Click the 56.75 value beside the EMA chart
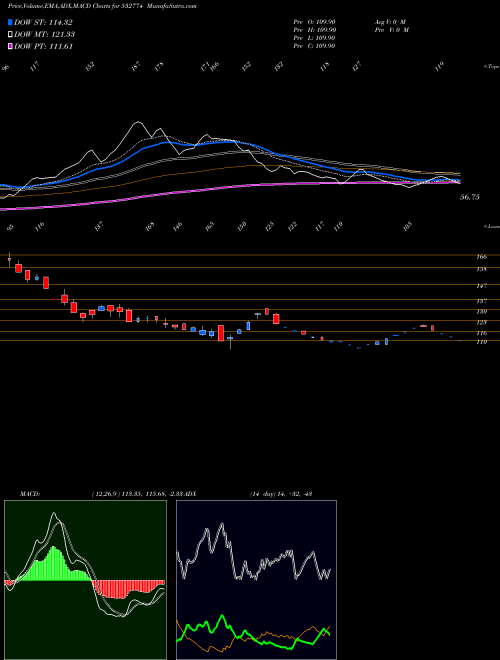The height and width of the screenshot is (660, 500). coord(469,197)
